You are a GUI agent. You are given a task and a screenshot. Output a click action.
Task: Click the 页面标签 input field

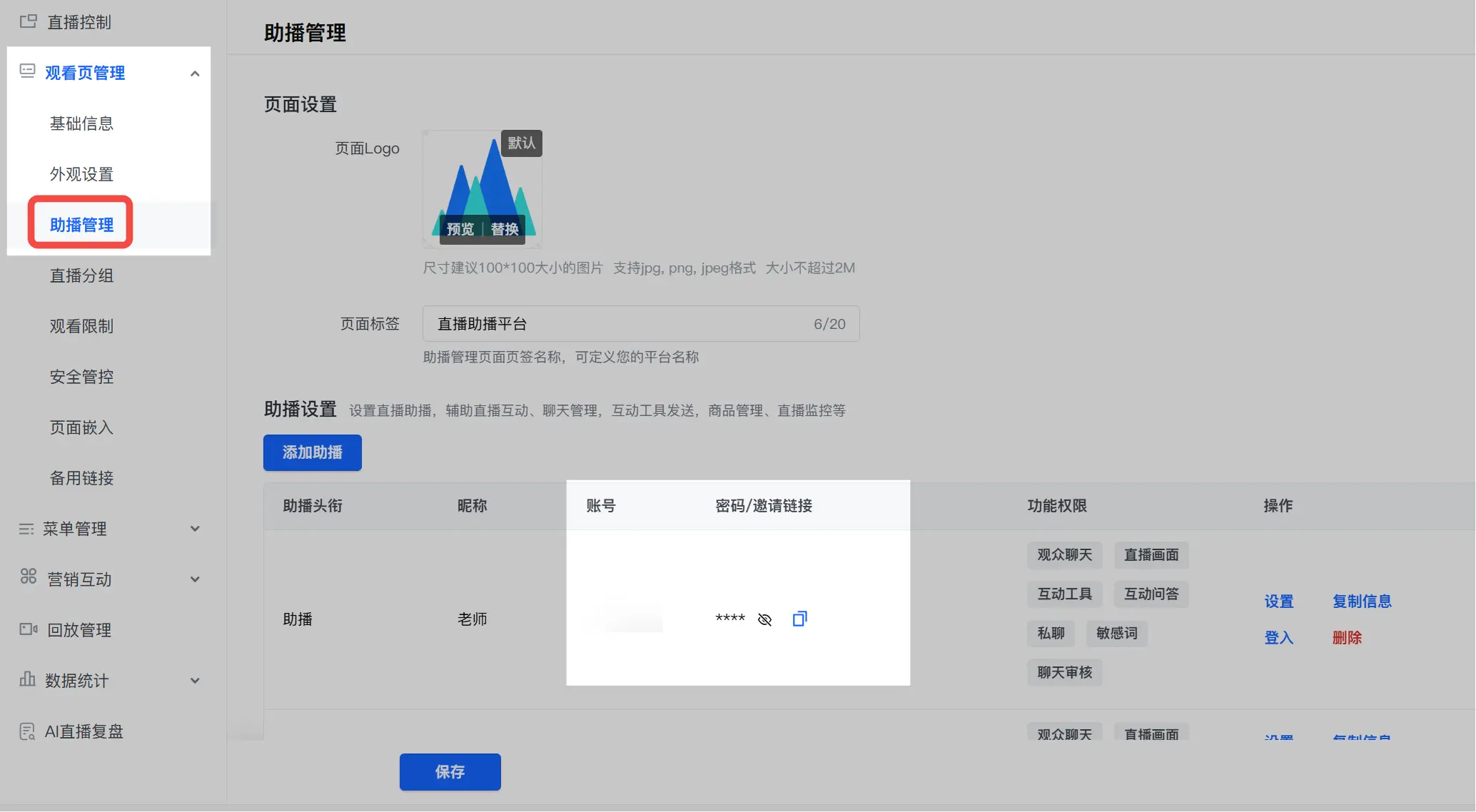coord(641,324)
